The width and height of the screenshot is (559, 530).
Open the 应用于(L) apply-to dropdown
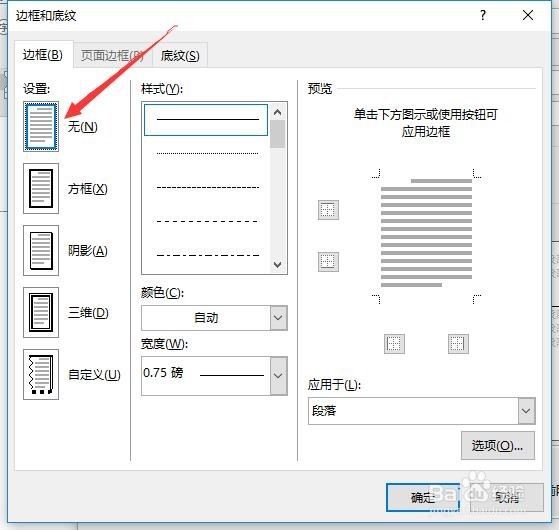(526, 411)
